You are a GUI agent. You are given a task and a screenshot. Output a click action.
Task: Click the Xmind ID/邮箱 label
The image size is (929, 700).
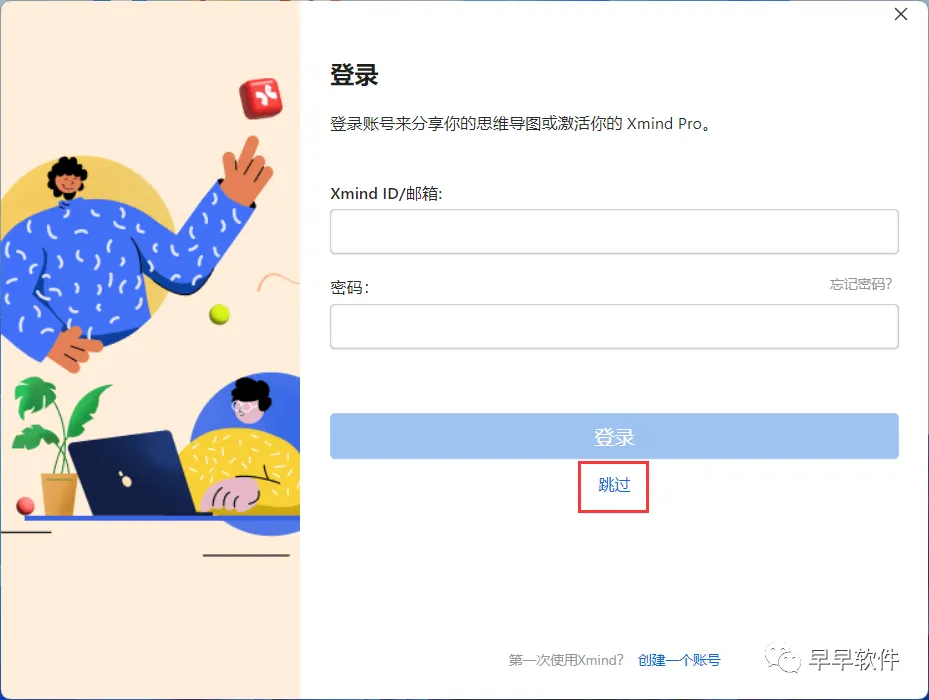pyautogui.click(x=386, y=194)
